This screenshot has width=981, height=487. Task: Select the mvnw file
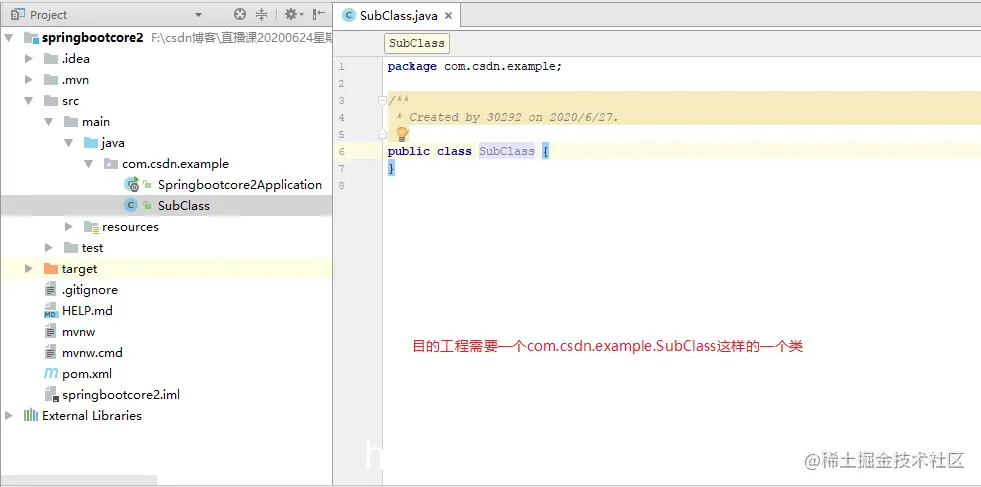(78, 332)
